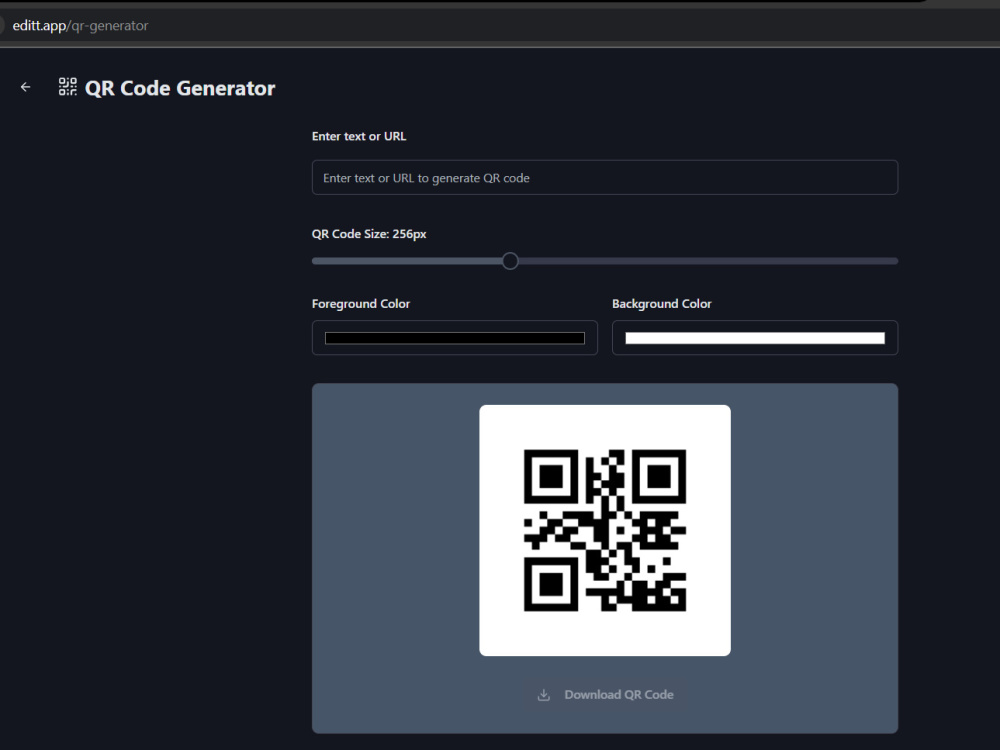Click the 'Background Color' label
This screenshot has height=750, width=1000.
[661, 304]
